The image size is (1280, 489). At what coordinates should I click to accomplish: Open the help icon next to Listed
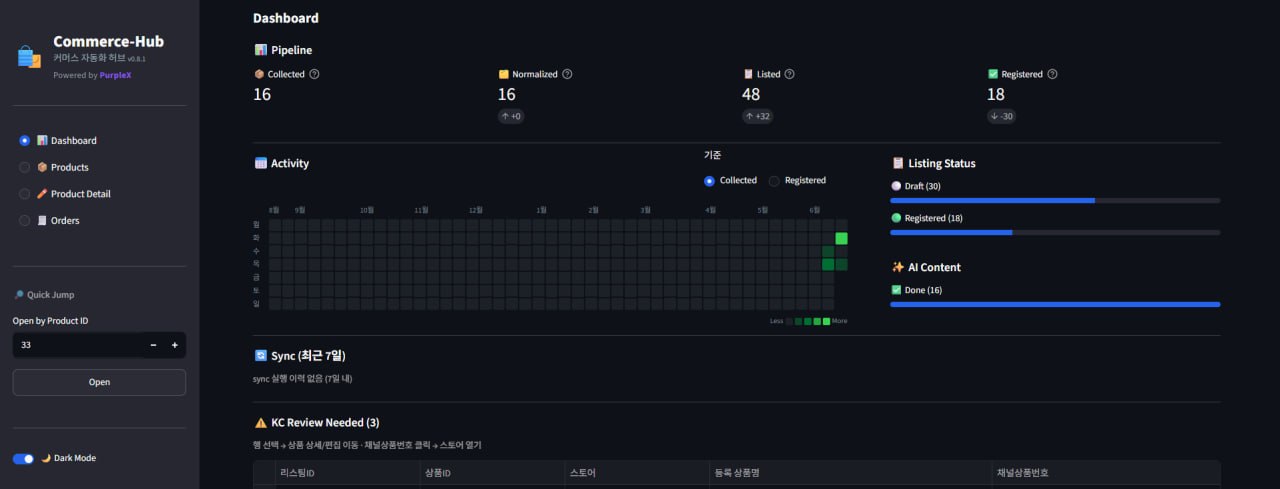789,74
